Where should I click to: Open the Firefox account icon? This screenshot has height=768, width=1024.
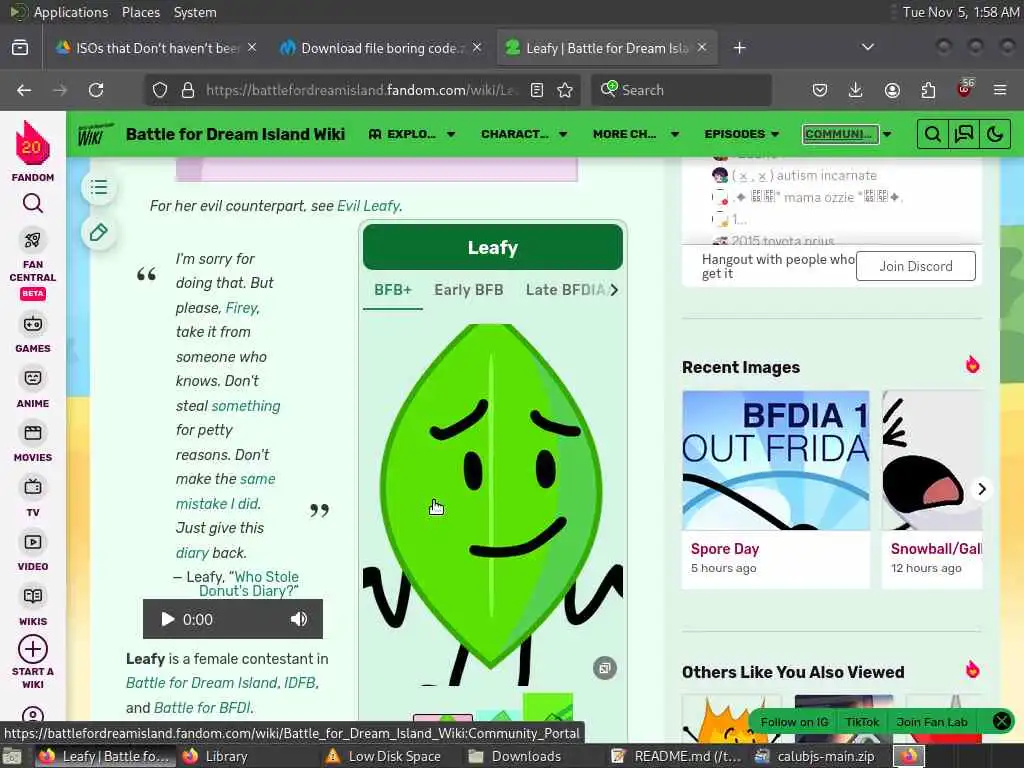(x=892, y=90)
